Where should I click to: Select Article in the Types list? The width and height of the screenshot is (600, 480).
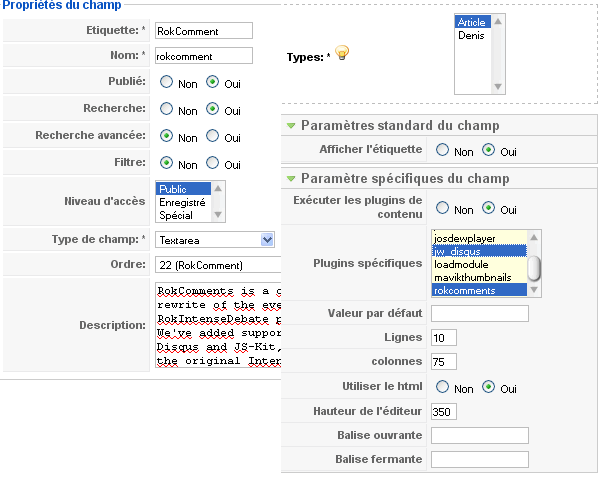coord(473,22)
